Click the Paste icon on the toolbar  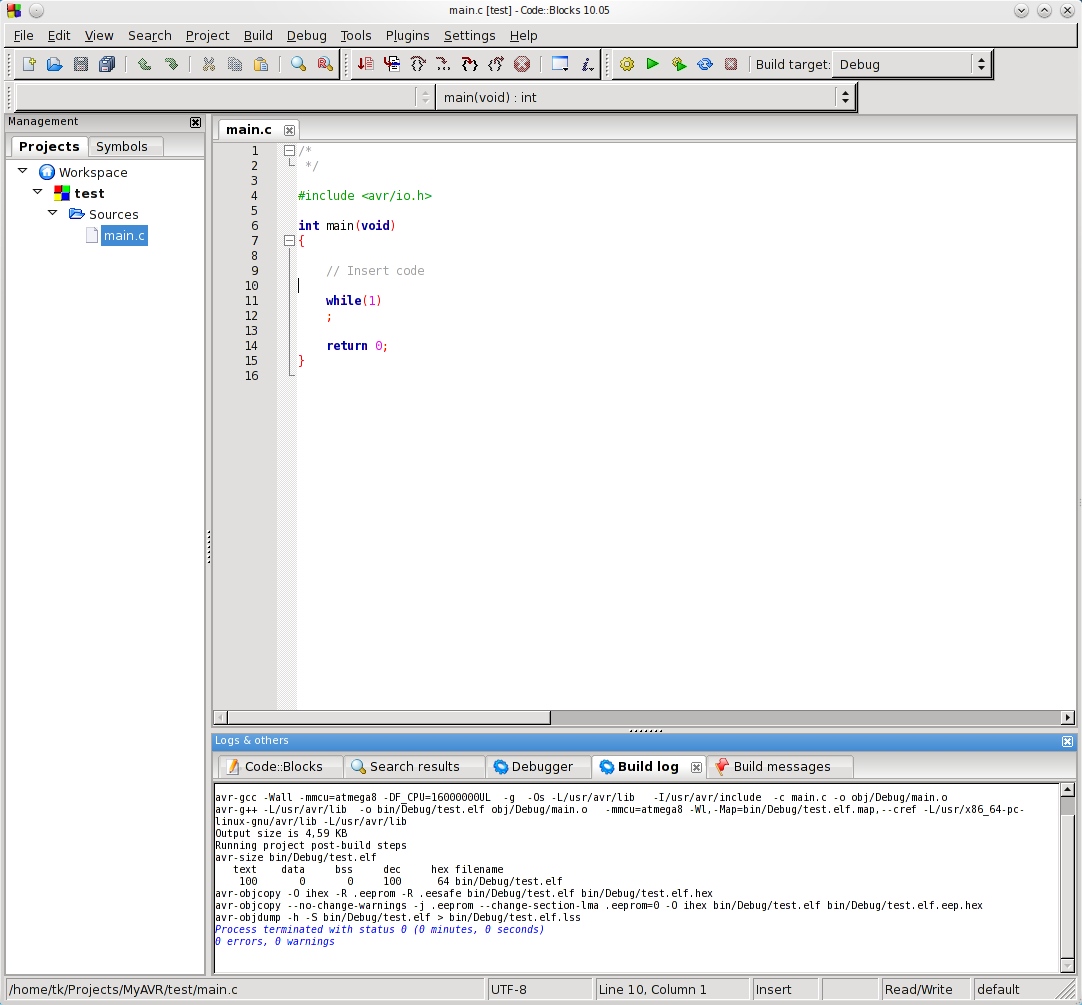(261, 63)
